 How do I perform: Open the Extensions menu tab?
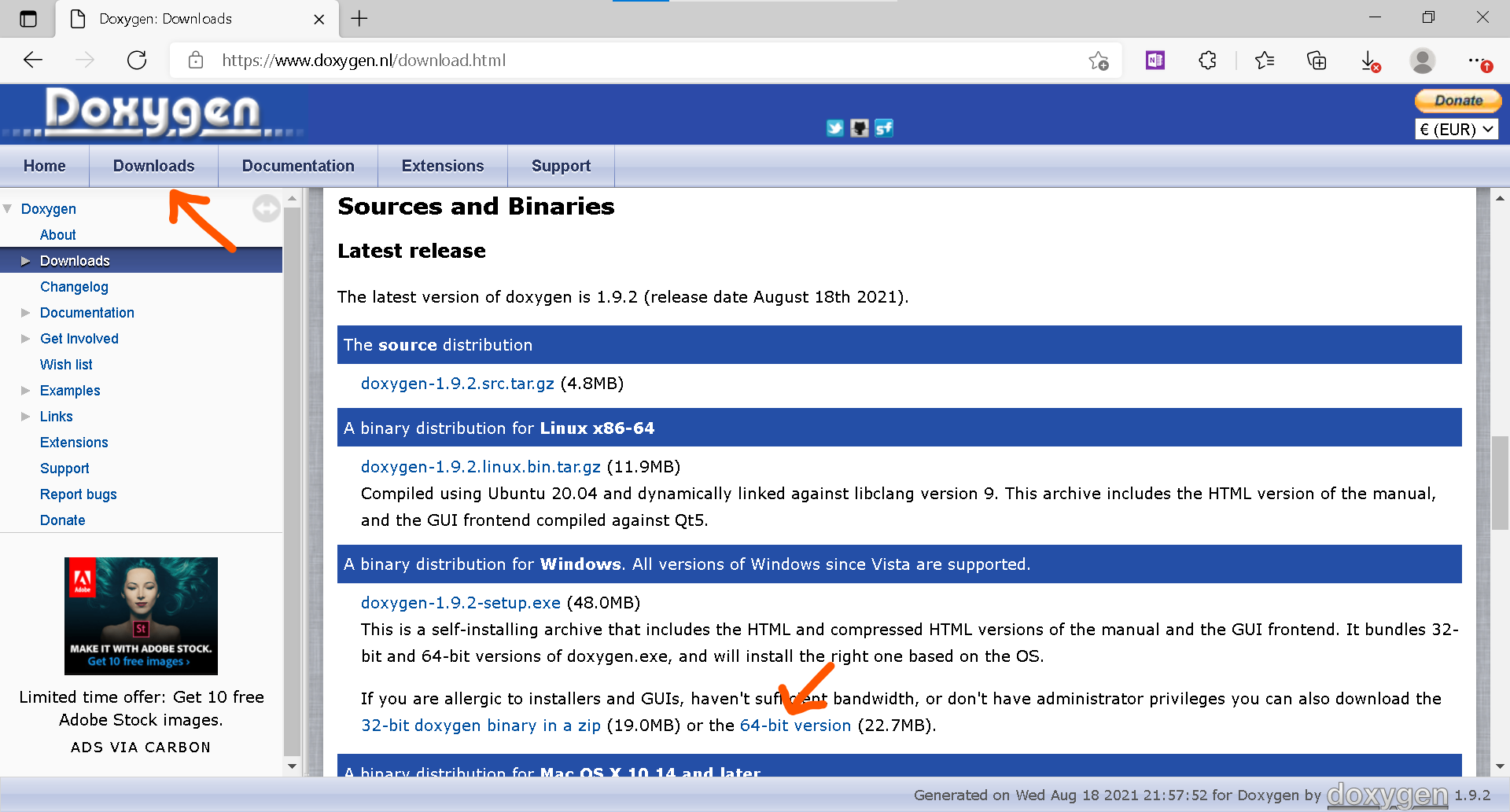point(443,166)
